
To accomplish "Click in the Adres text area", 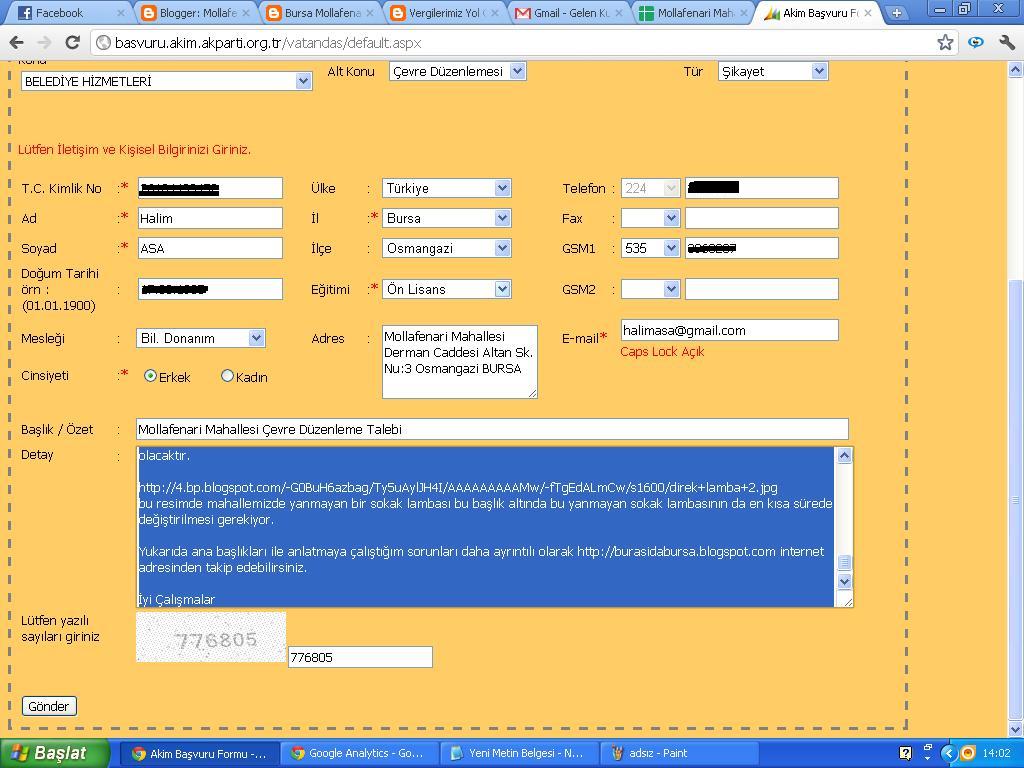I will click(460, 362).
